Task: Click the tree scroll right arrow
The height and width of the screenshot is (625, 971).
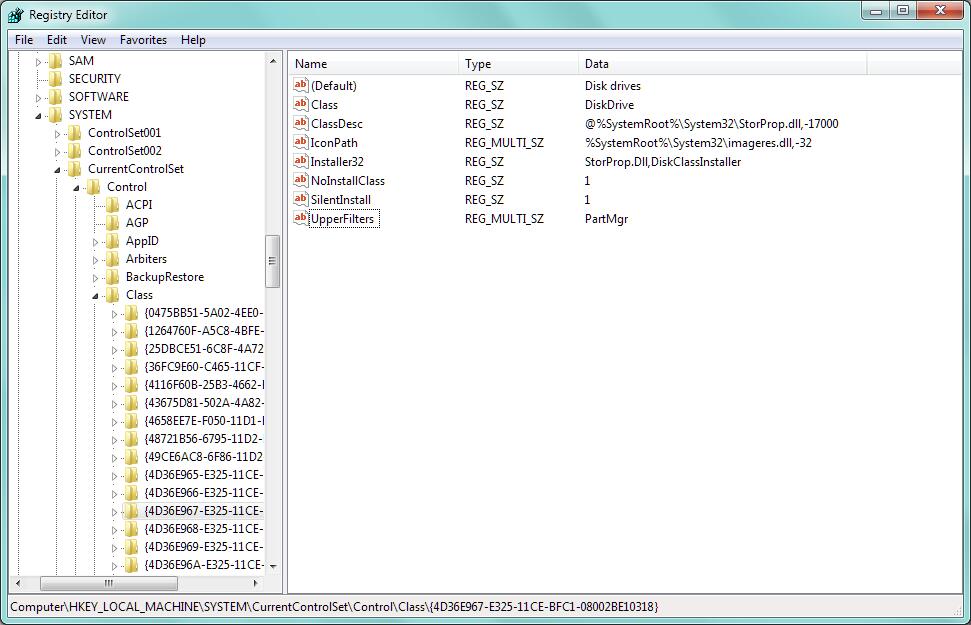Action: (x=256, y=583)
